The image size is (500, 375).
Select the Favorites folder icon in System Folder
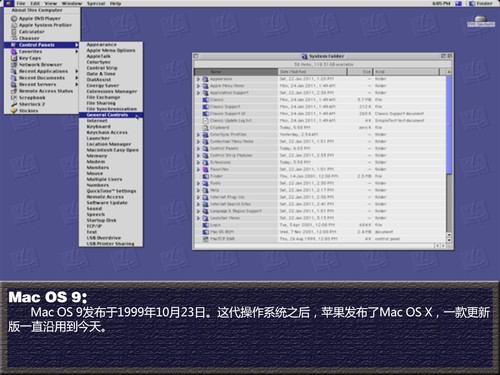click(206, 169)
